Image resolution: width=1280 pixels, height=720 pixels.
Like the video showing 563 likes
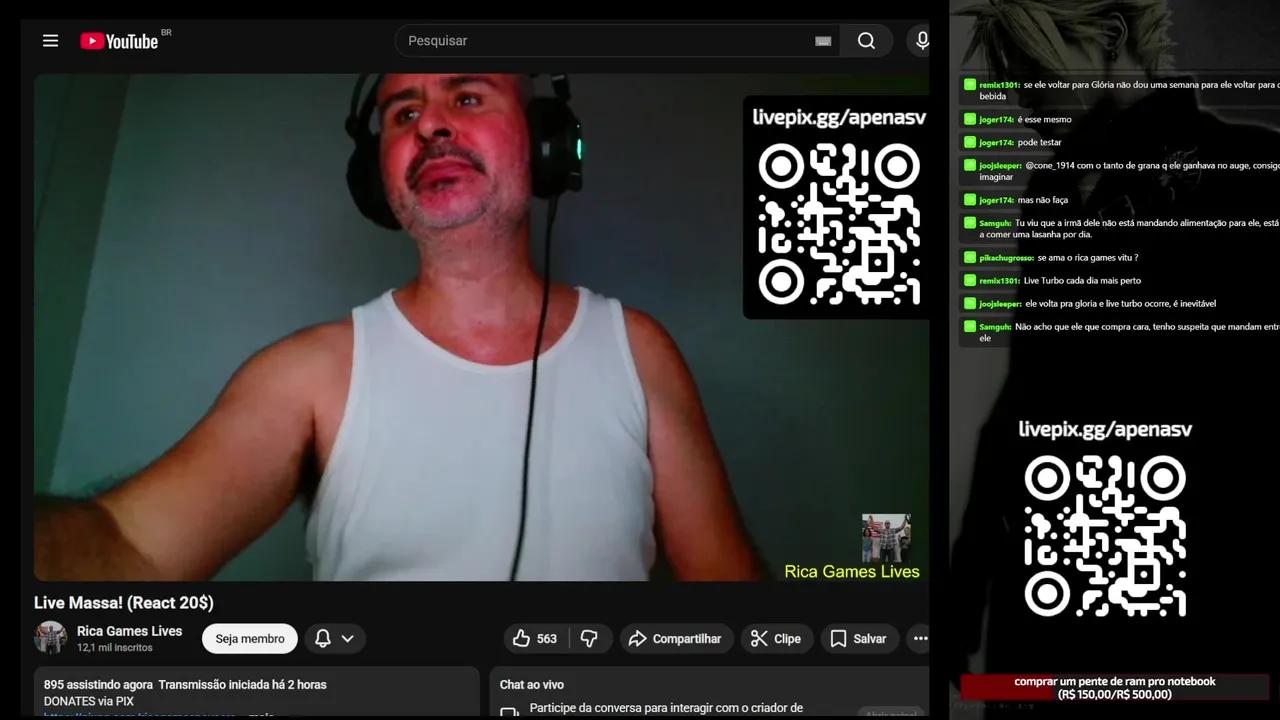[x=535, y=639]
